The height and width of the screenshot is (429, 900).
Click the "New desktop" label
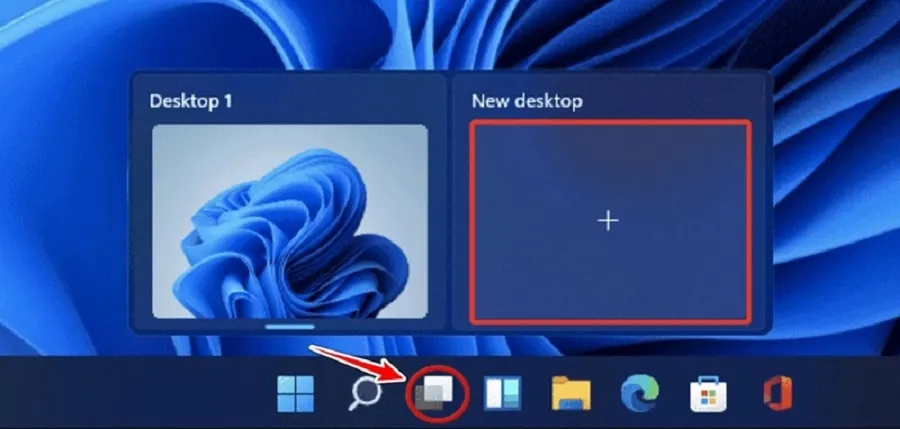pos(527,101)
